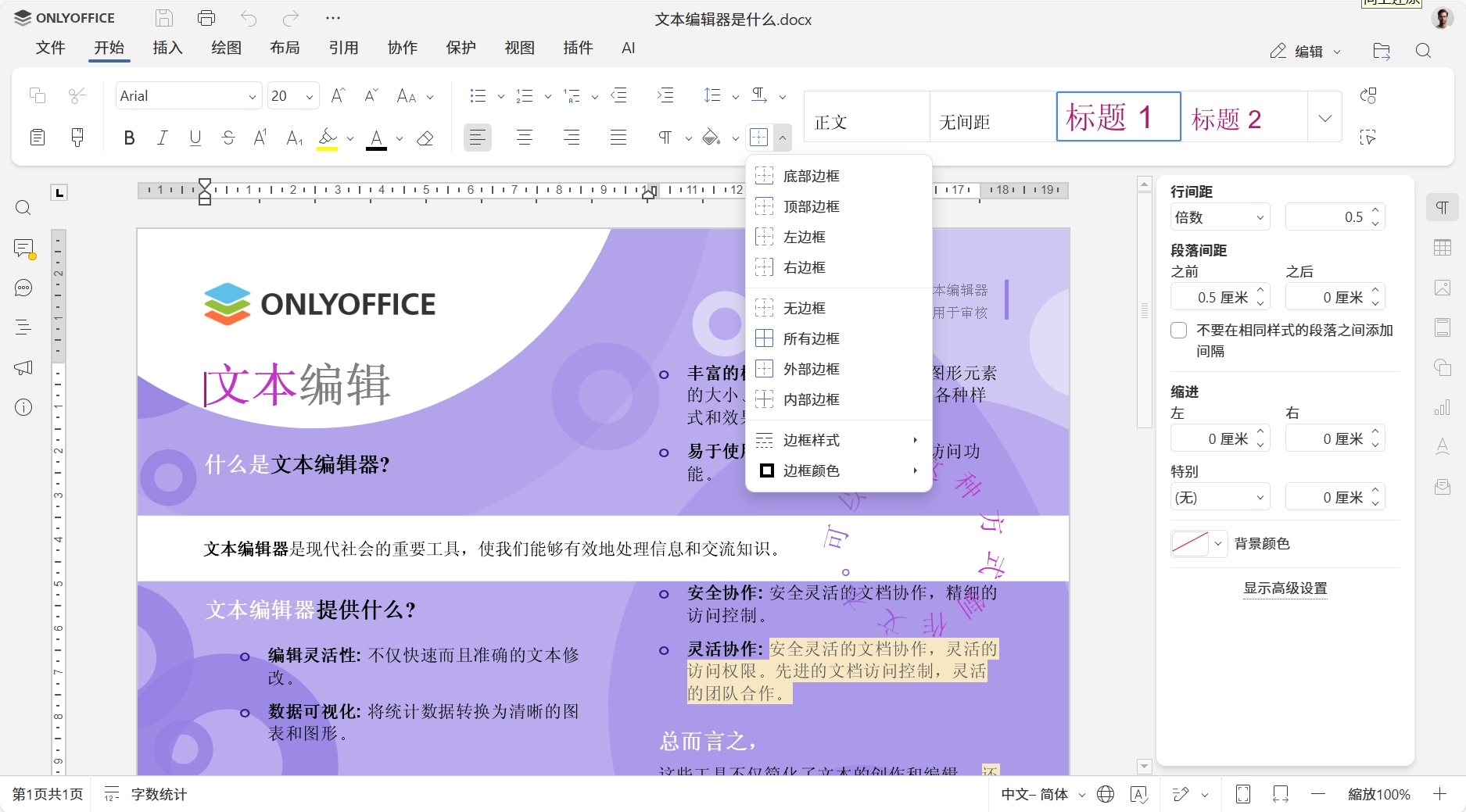The height and width of the screenshot is (812, 1466).
Task: Open chart settings in right sidebar
Action: click(1443, 407)
